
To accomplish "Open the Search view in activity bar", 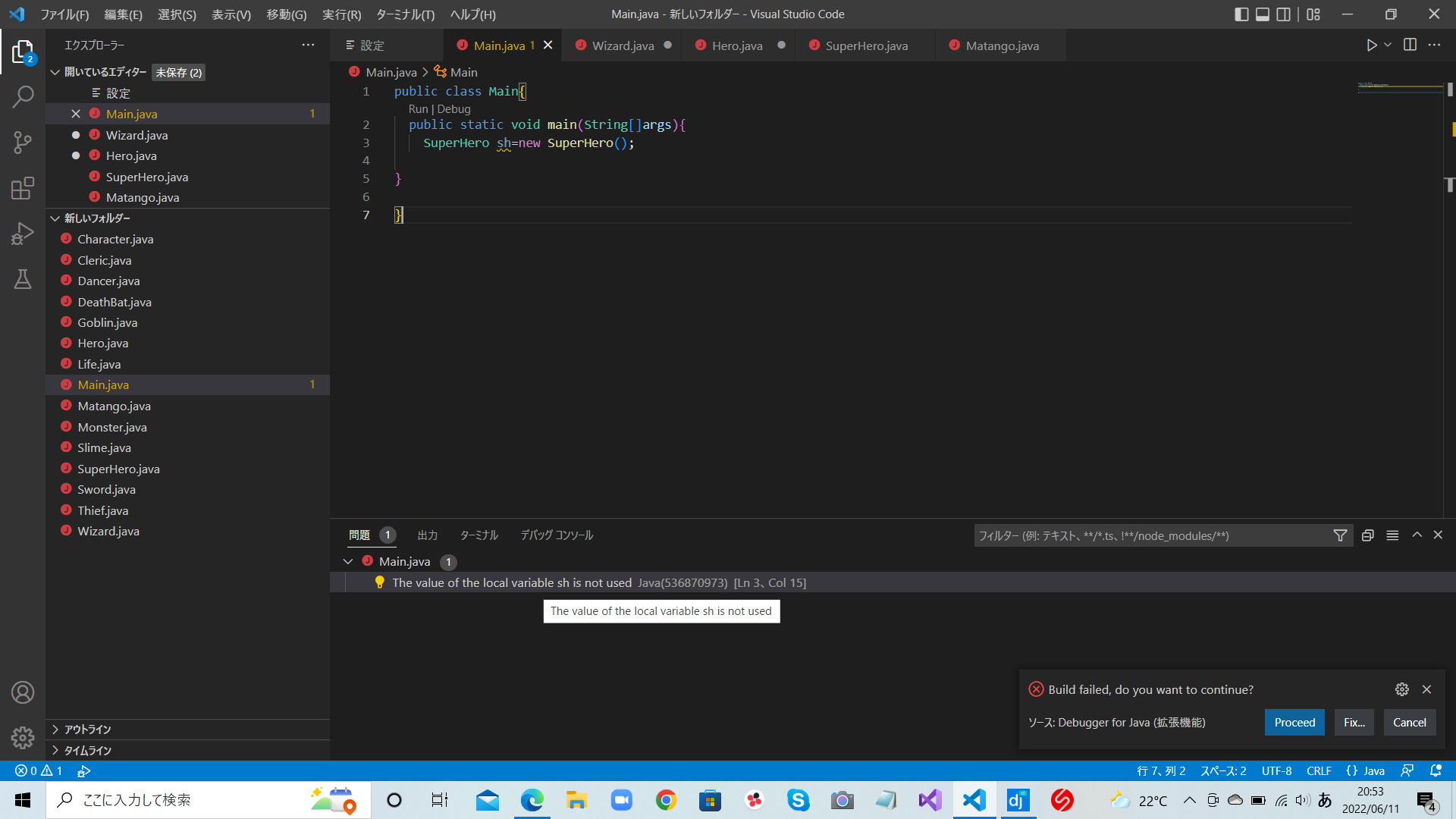I will coord(23,96).
